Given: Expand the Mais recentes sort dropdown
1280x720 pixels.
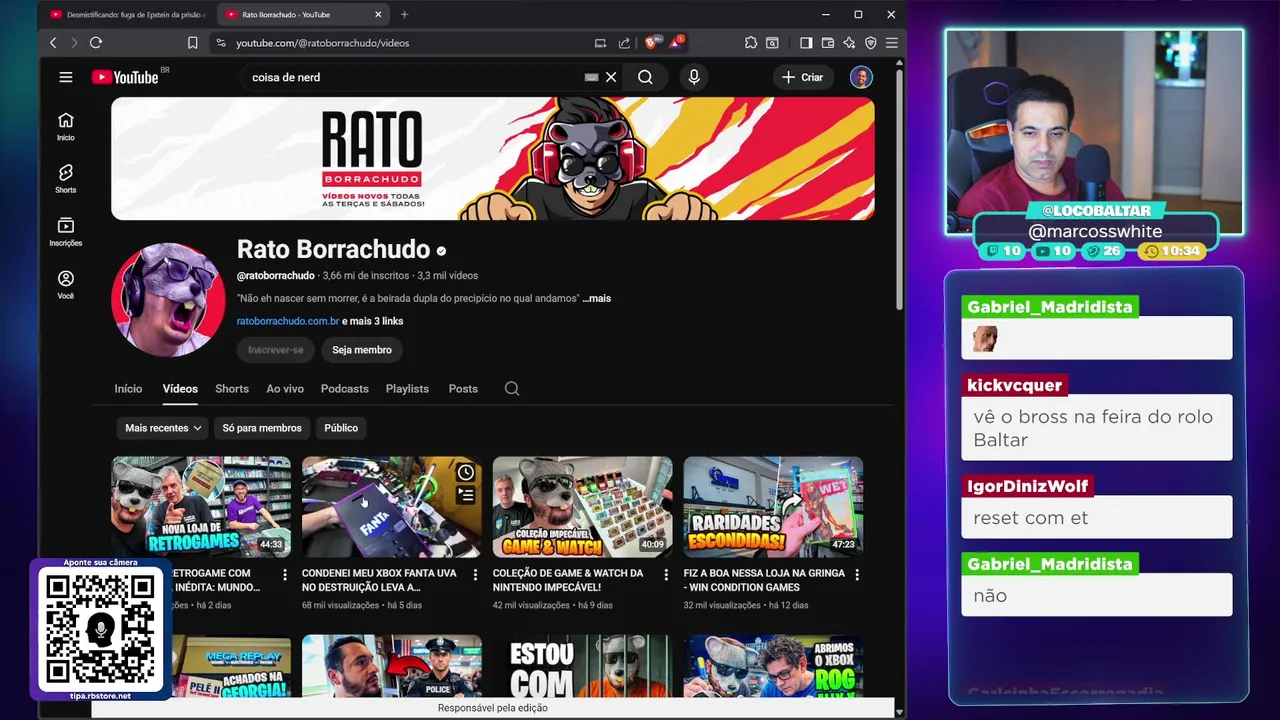Looking at the screenshot, I should [163, 428].
